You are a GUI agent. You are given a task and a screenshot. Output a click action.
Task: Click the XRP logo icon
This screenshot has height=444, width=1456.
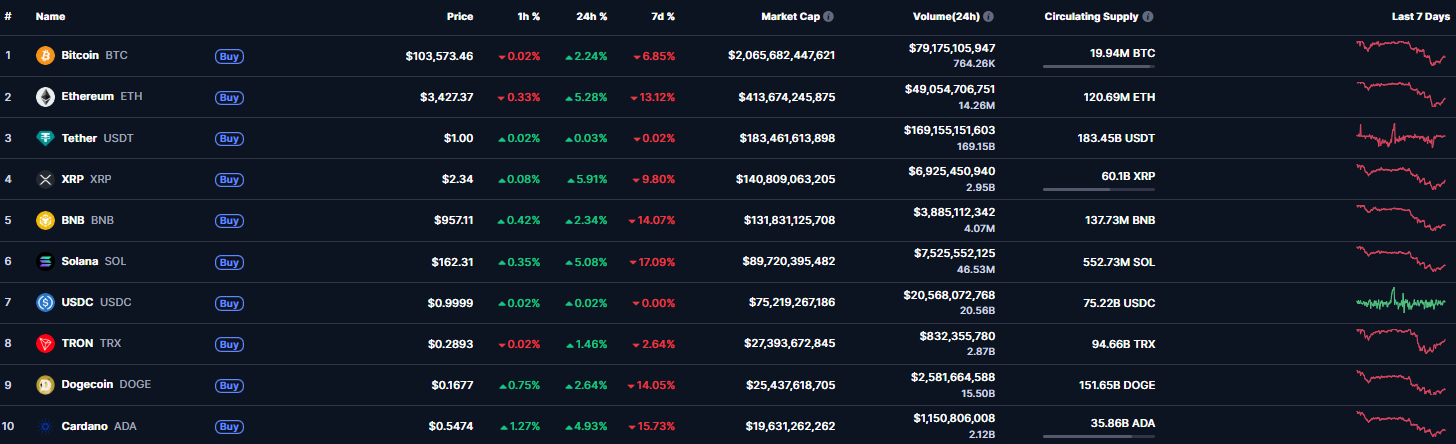[45, 180]
